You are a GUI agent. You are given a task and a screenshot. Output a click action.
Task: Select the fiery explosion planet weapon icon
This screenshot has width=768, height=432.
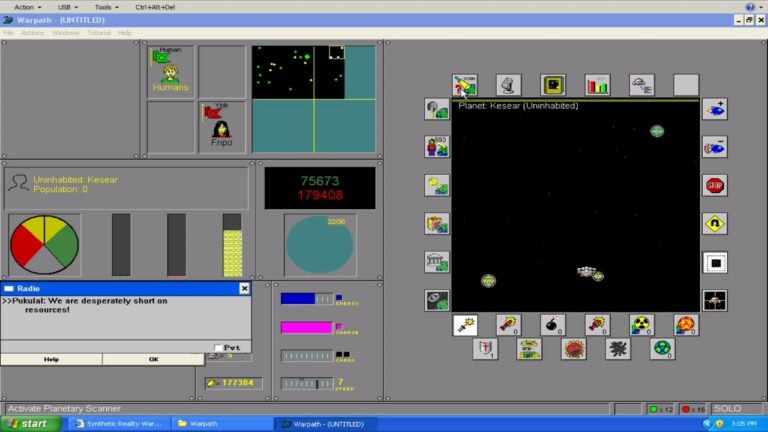pos(686,325)
